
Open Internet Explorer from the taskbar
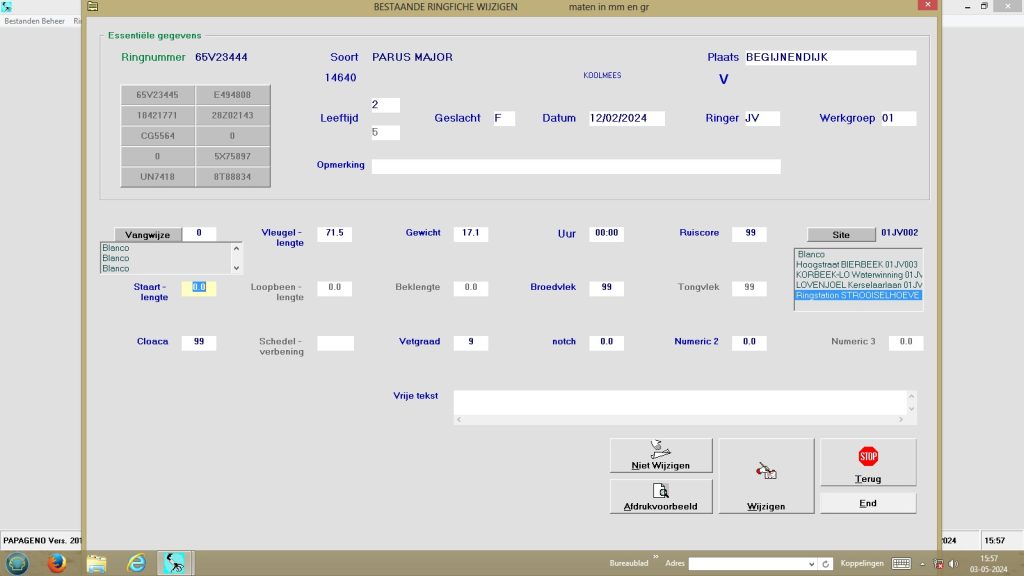(137, 563)
